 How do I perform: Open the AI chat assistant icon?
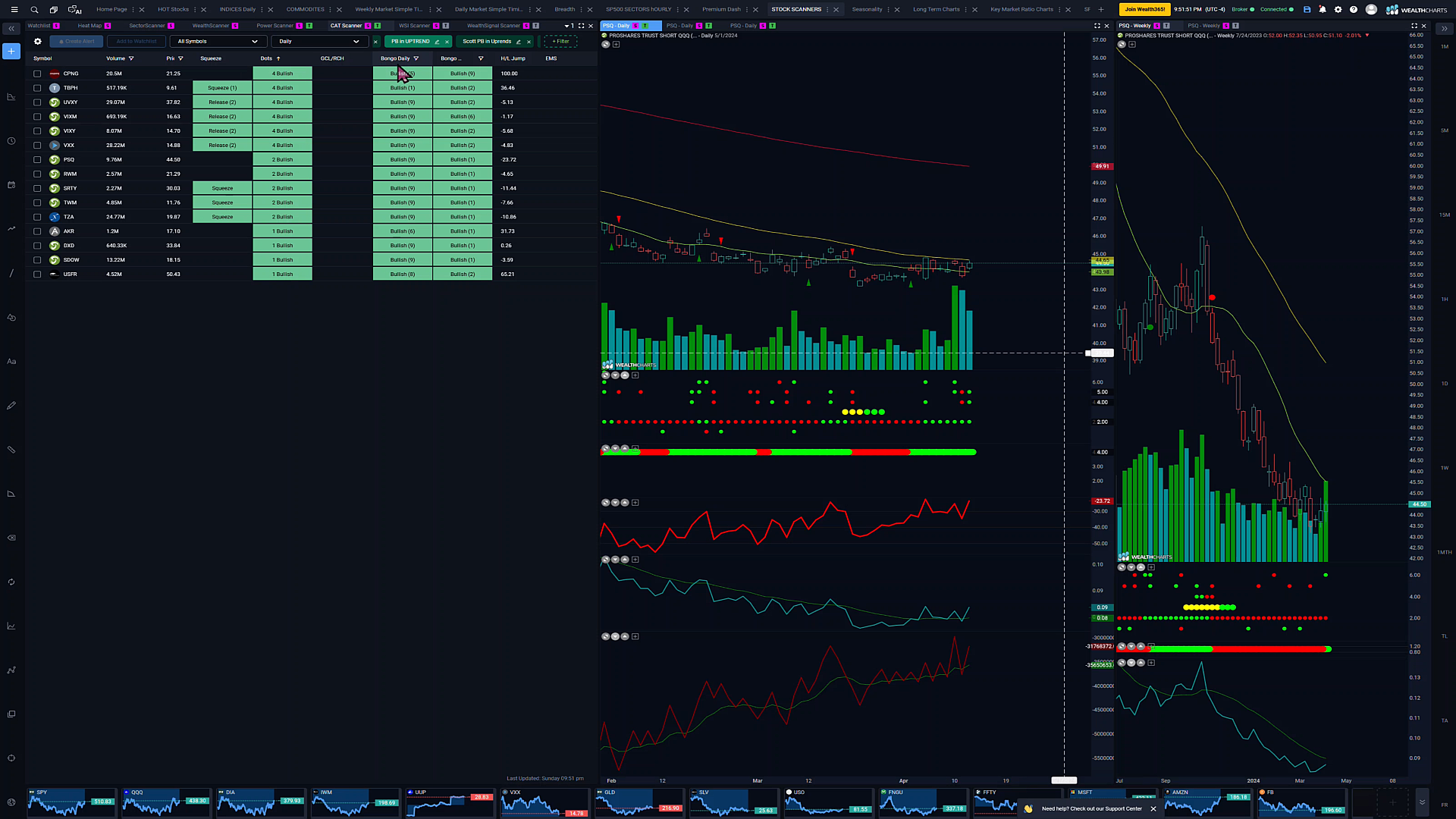(74, 10)
